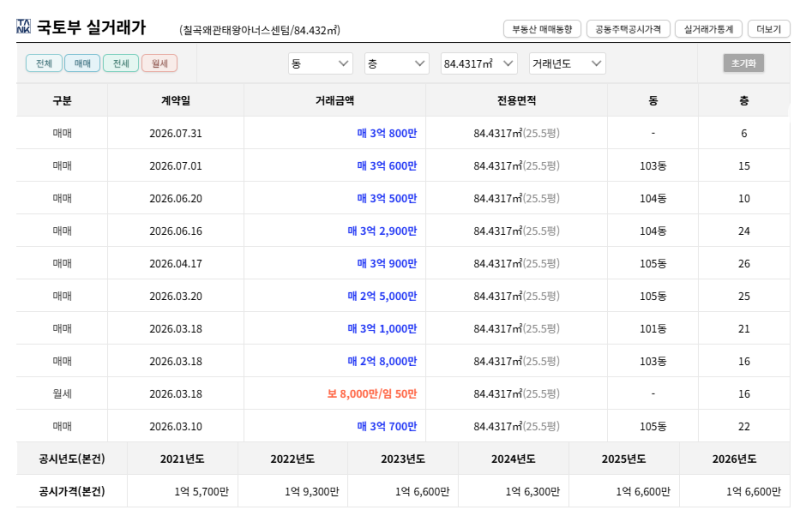Click the 2022년도 header cell
Viewport: 800px width, 516px height.
[292, 459]
